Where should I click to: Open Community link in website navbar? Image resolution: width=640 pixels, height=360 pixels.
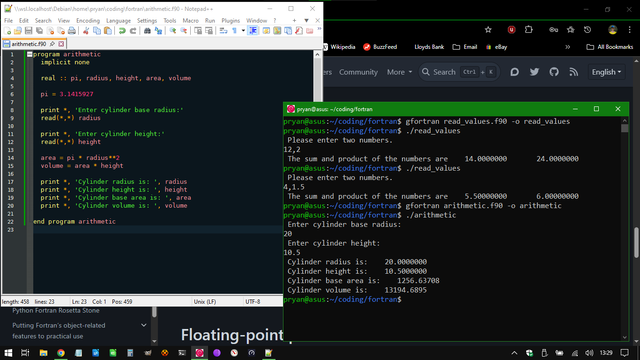tap(358, 72)
